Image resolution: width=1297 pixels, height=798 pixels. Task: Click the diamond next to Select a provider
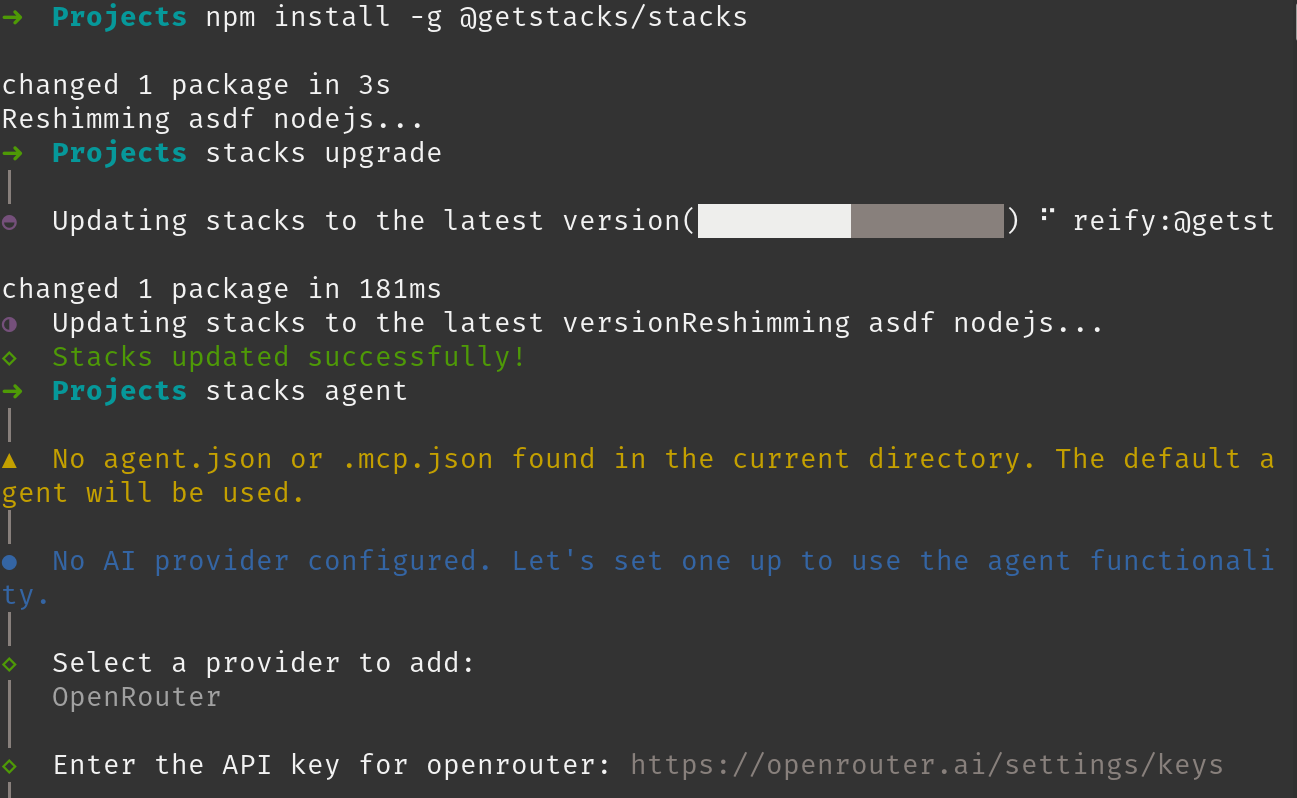[9, 663]
